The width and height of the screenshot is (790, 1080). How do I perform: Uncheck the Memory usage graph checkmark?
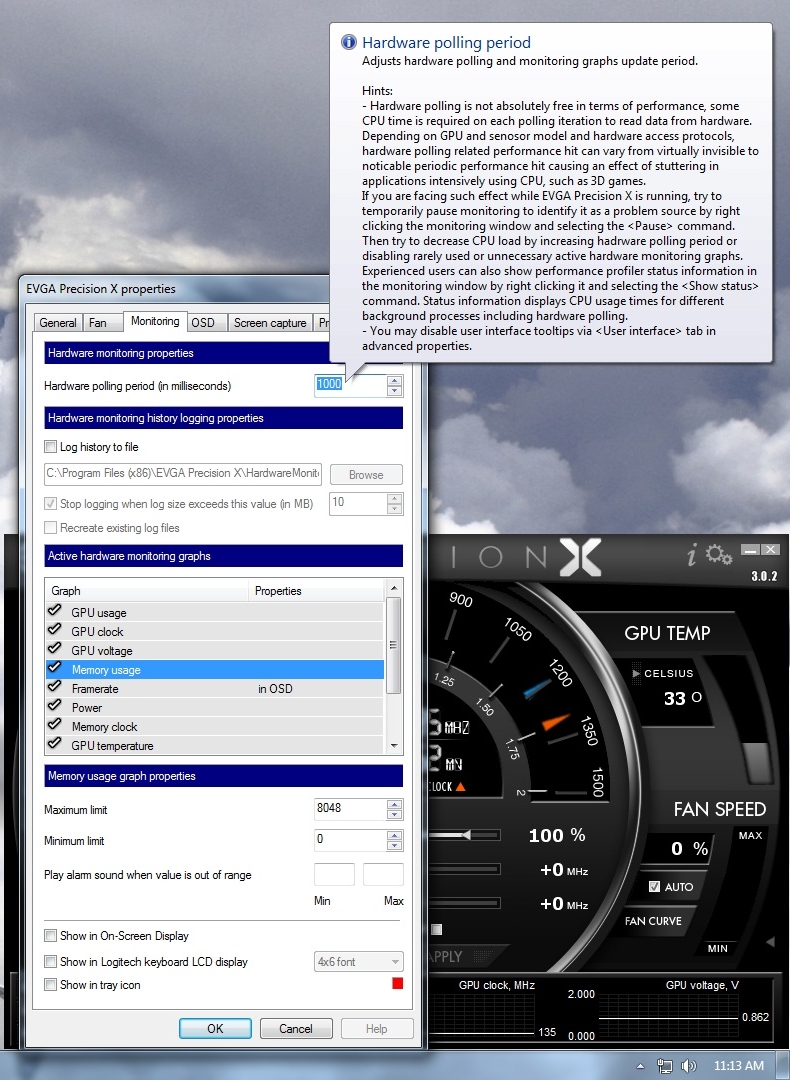pos(54,667)
